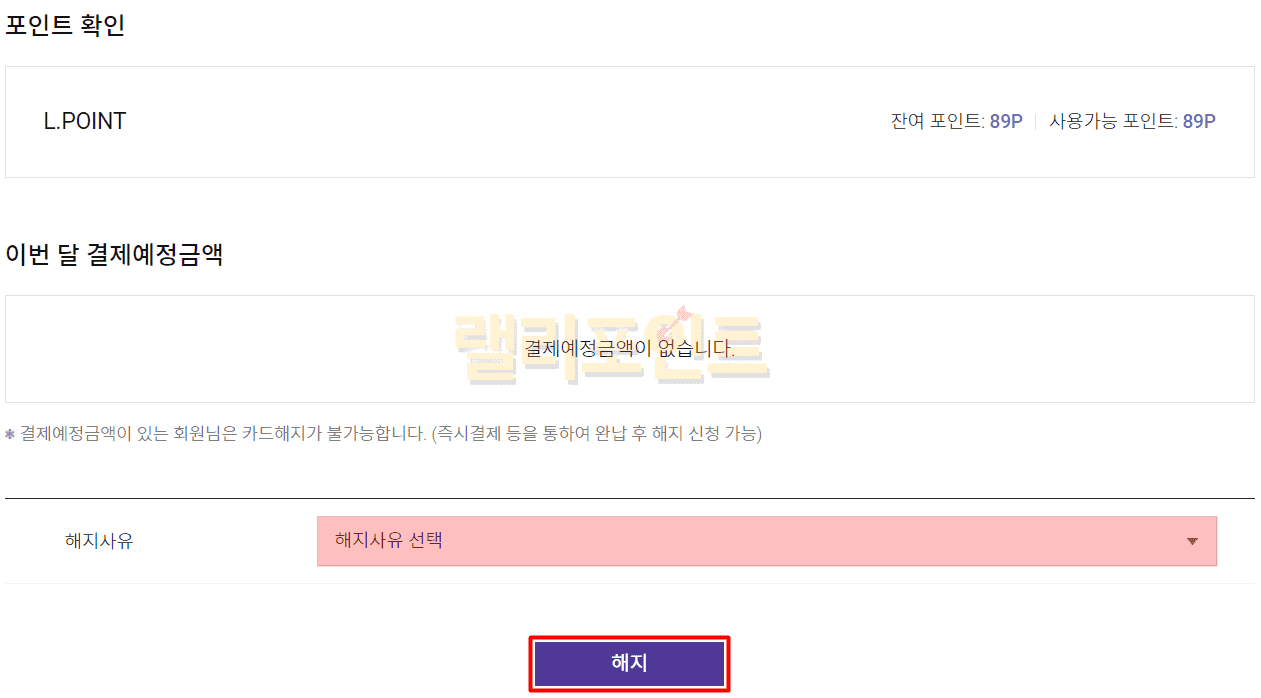Click the purple 해지 button
This screenshot has width=1261, height=698.
(629, 663)
